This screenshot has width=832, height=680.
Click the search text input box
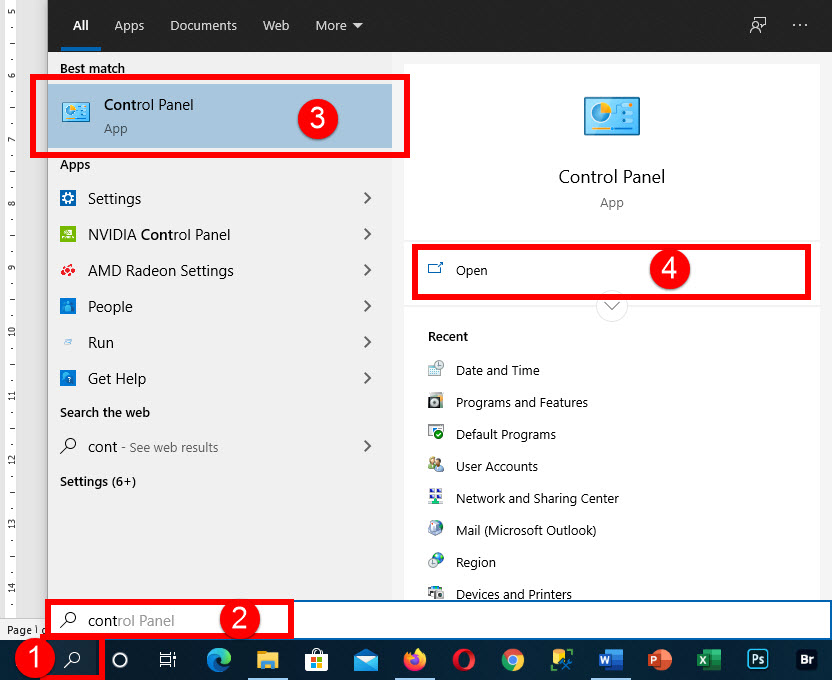[440, 620]
